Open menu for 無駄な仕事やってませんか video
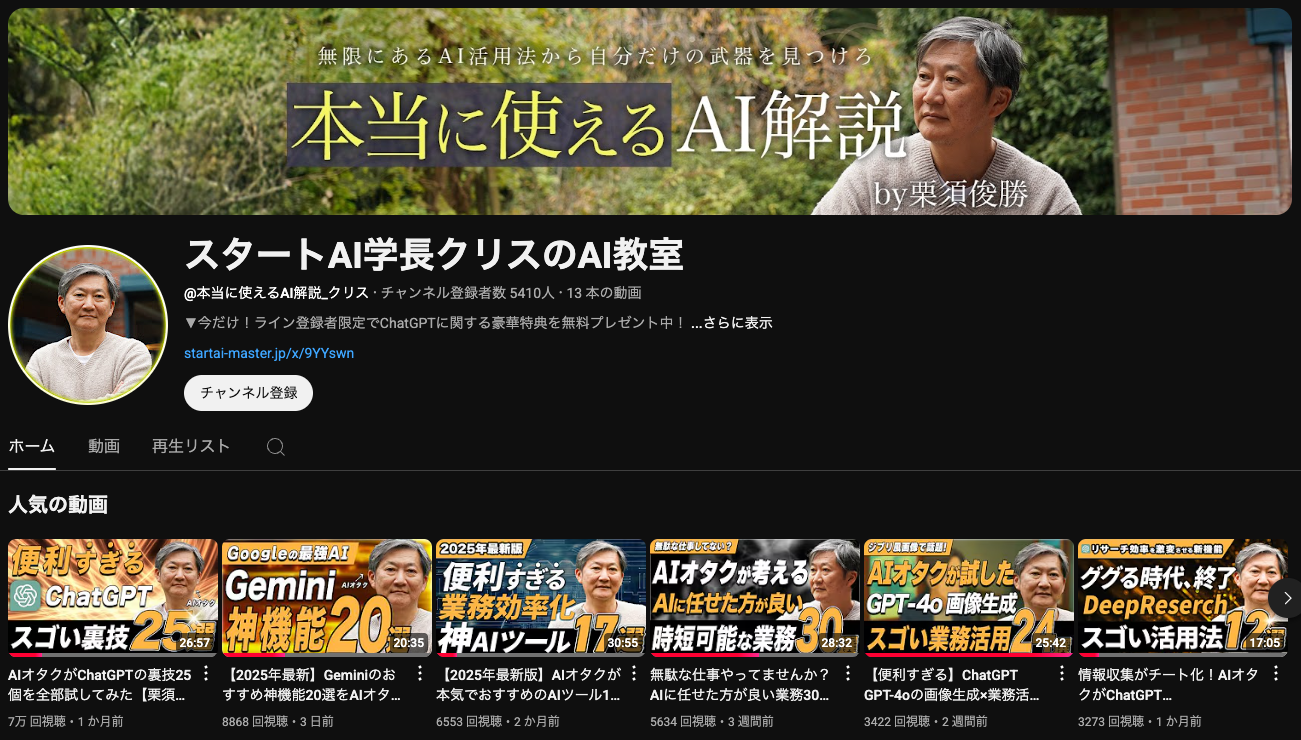The image size is (1301, 740). (x=848, y=673)
